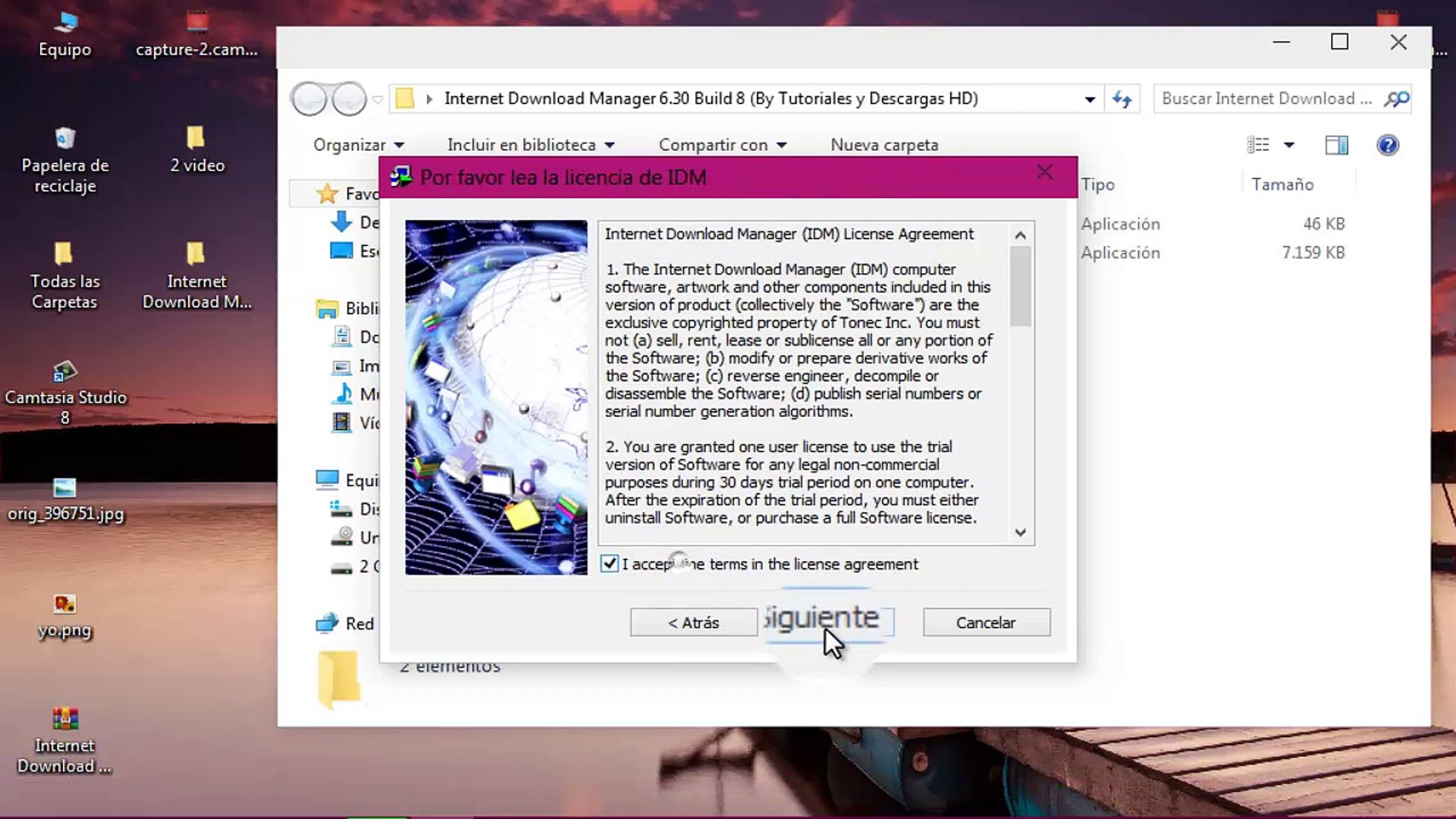Click the search magnifier icon

click(1396, 99)
